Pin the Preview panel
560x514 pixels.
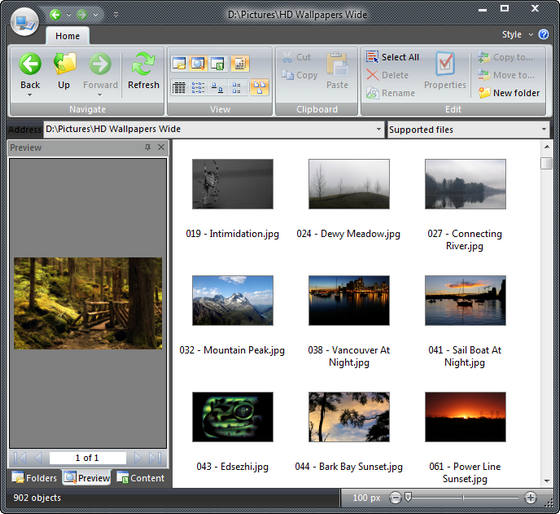pyautogui.click(x=148, y=147)
